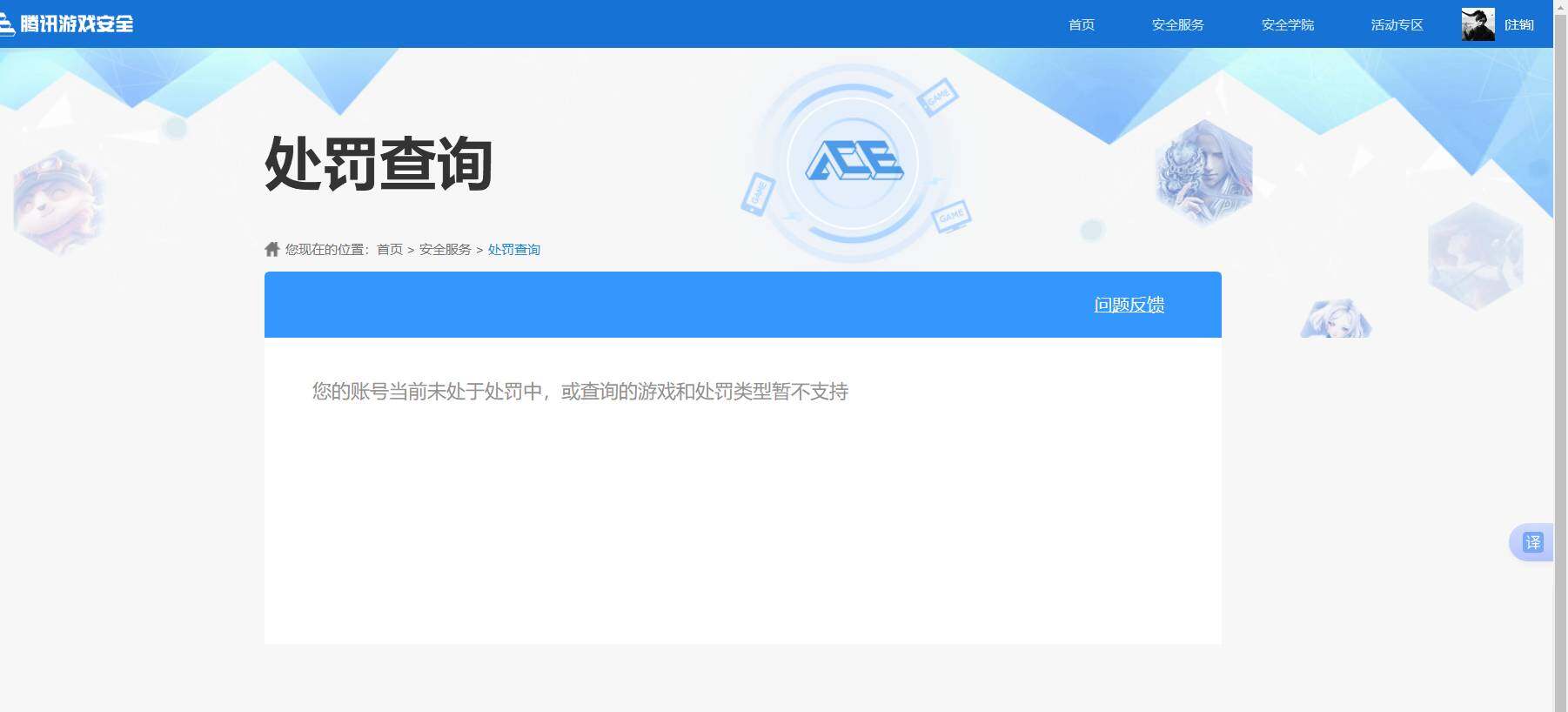This screenshot has height=712, width=1568.
Task: Click the 注销 logout link
Action: pos(1519,24)
